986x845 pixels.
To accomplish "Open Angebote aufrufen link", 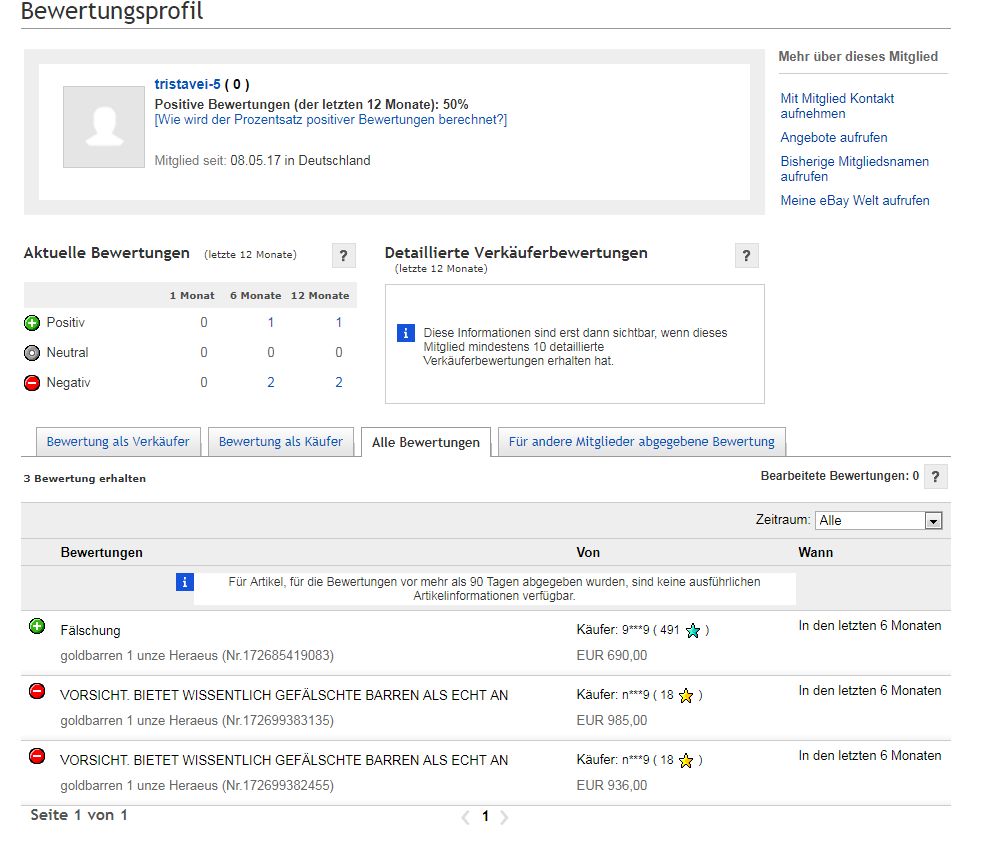I will click(833, 138).
